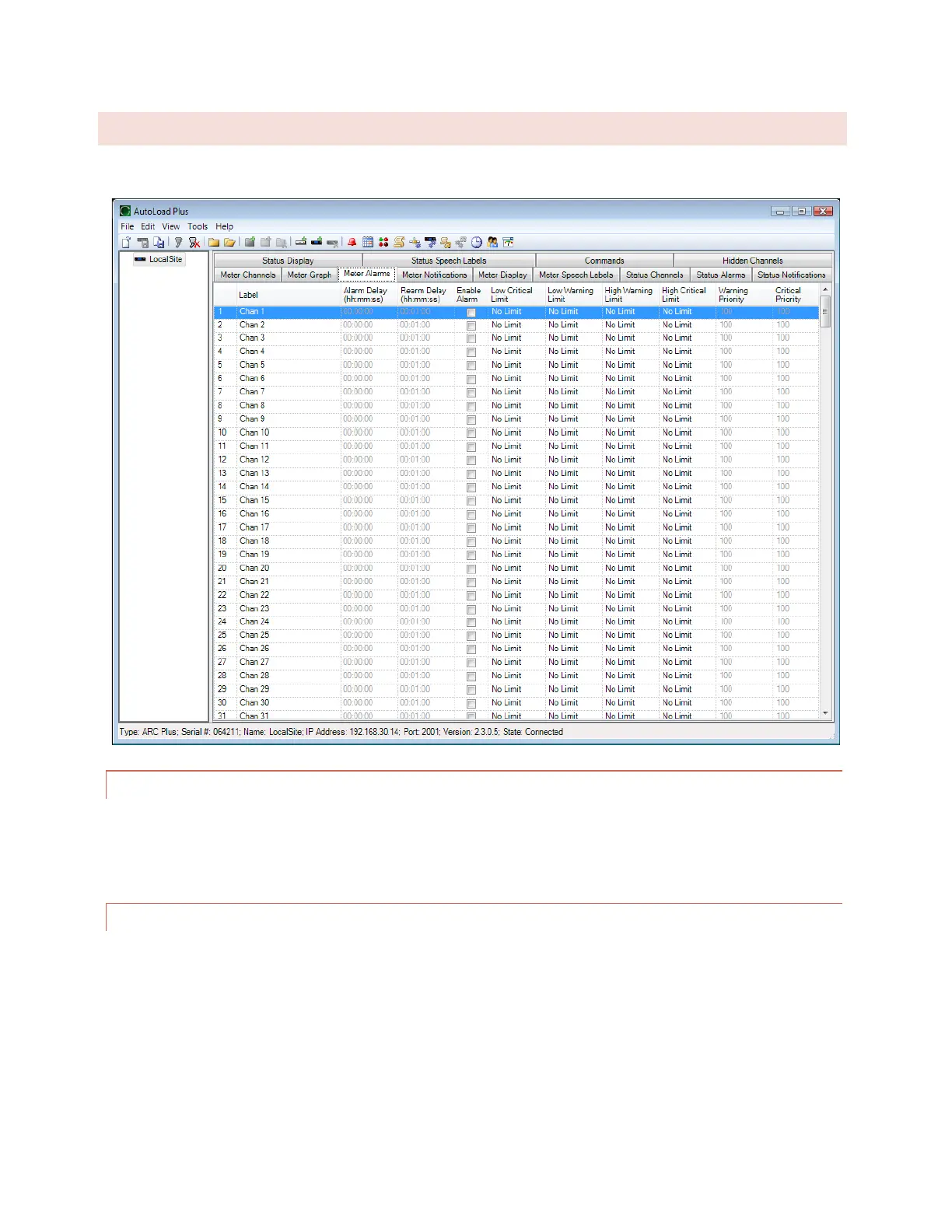Click the floppy disk document toolbar icon

pos(158,242)
